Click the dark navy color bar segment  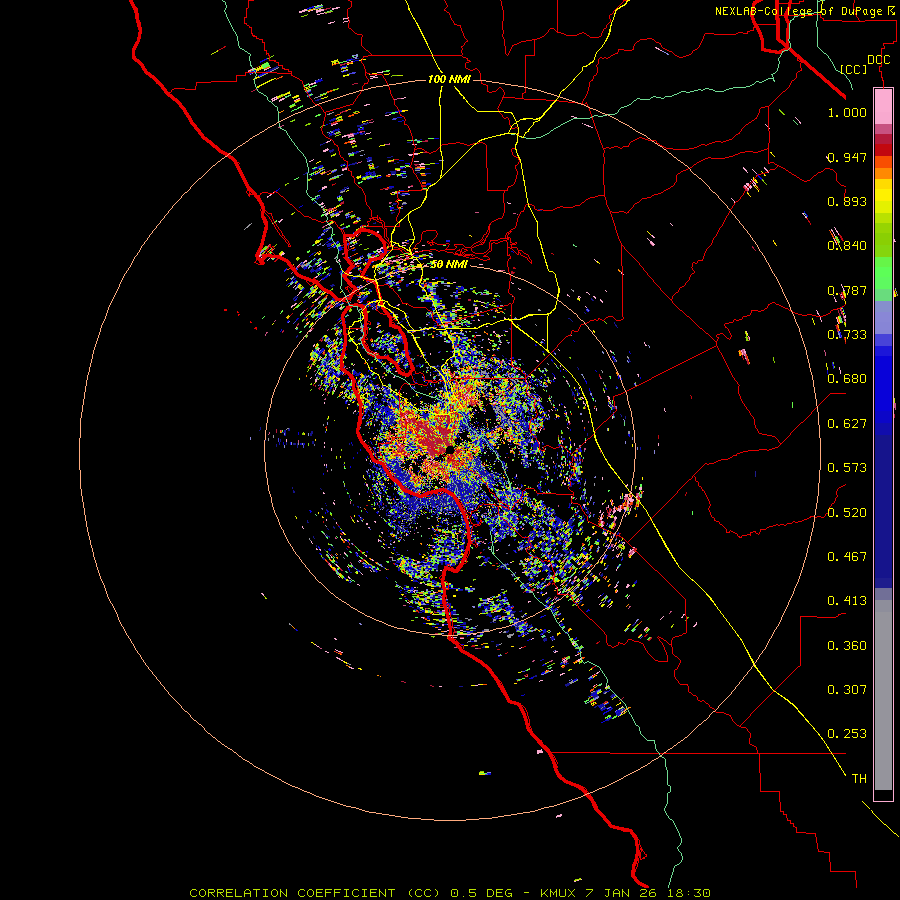click(883, 511)
